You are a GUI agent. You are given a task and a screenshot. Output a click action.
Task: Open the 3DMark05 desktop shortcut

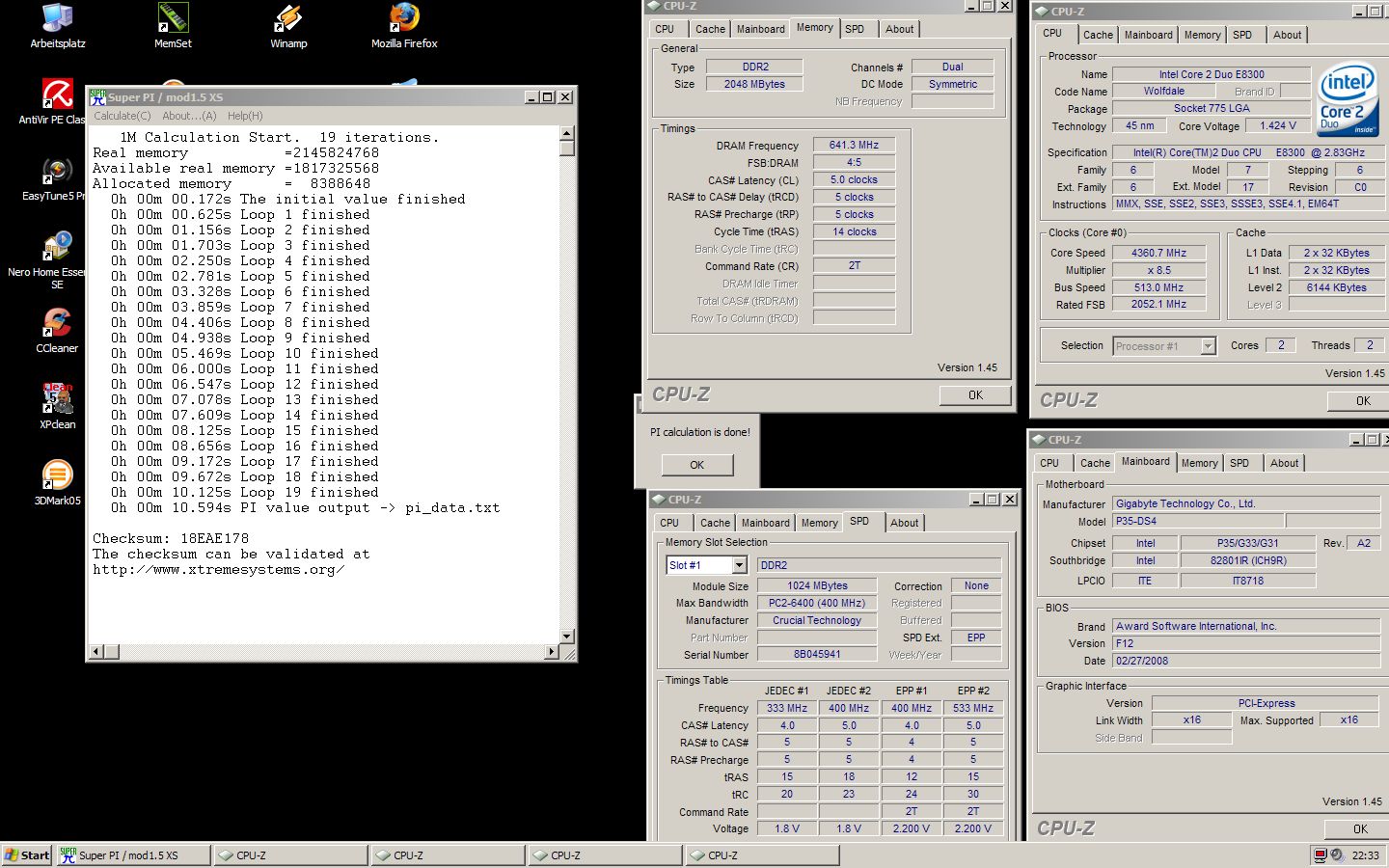pyautogui.click(x=57, y=483)
